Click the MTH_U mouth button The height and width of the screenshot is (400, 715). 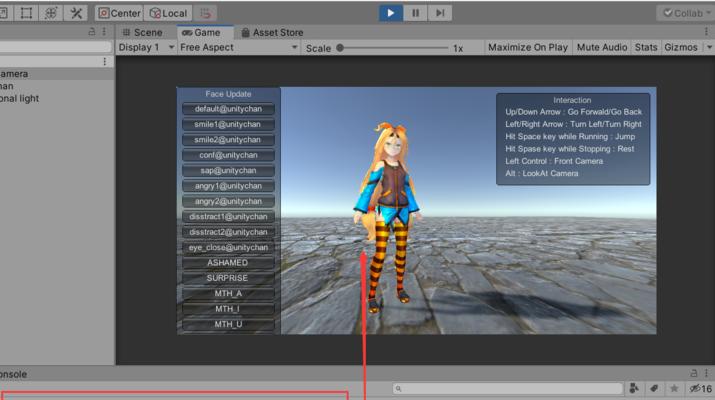coord(228,325)
